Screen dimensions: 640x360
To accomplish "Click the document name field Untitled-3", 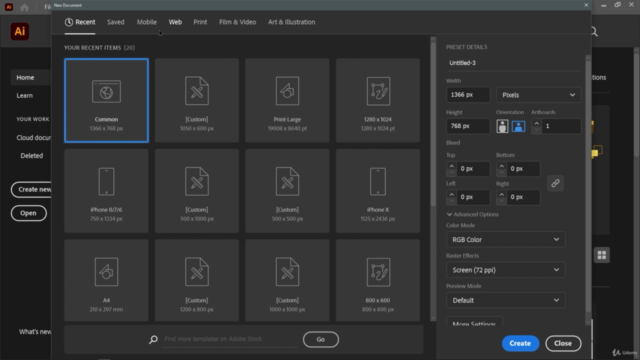I will (513, 63).
